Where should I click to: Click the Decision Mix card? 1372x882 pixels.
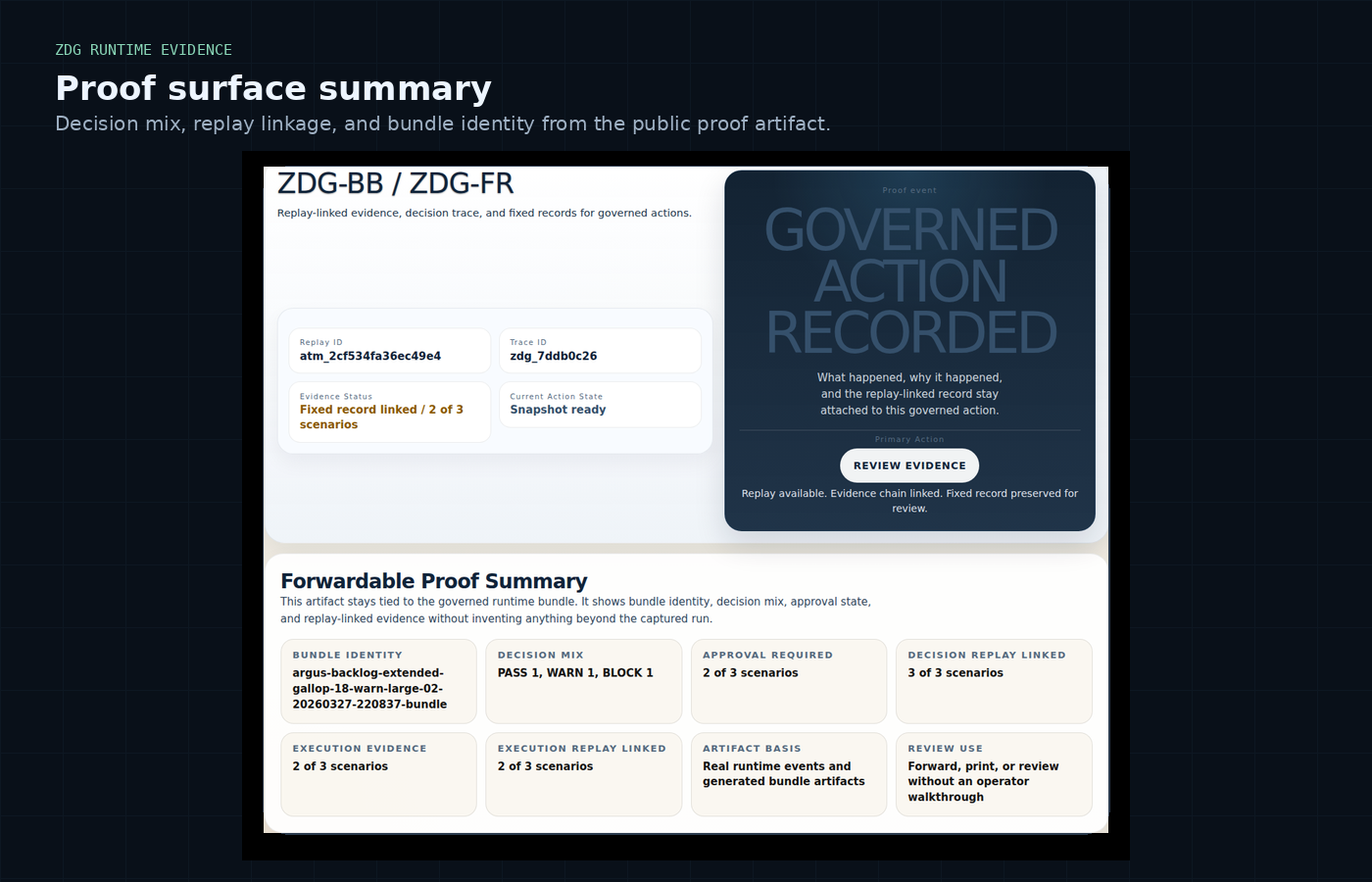pyautogui.click(x=583, y=681)
